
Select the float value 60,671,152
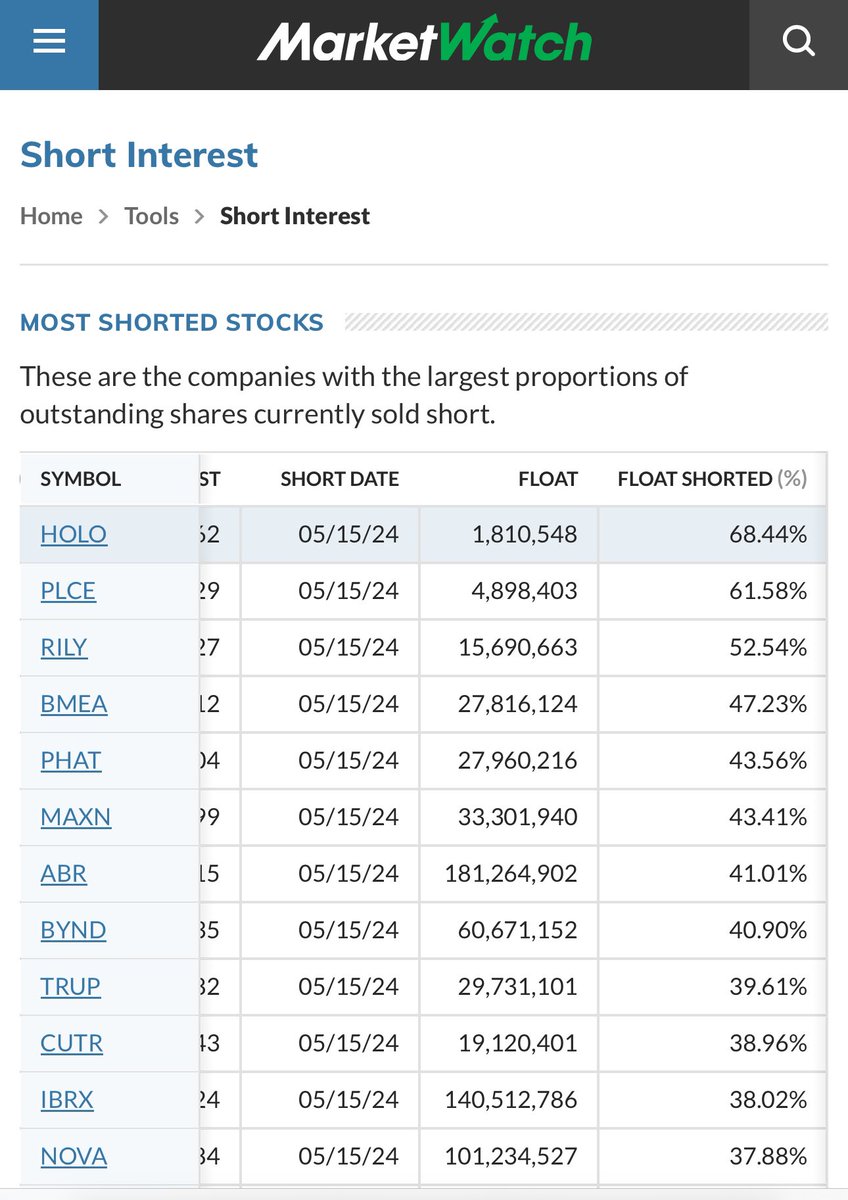point(518,930)
